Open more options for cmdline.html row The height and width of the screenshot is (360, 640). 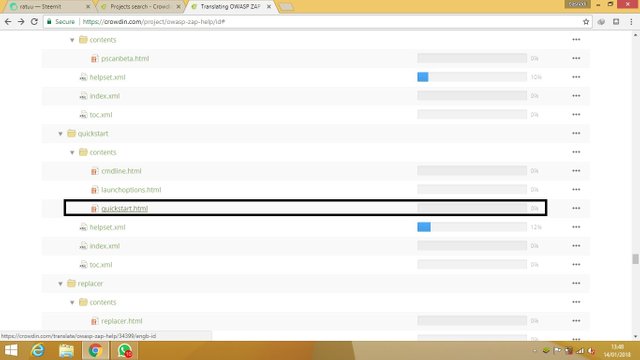pyautogui.click(x=576, y=171)
